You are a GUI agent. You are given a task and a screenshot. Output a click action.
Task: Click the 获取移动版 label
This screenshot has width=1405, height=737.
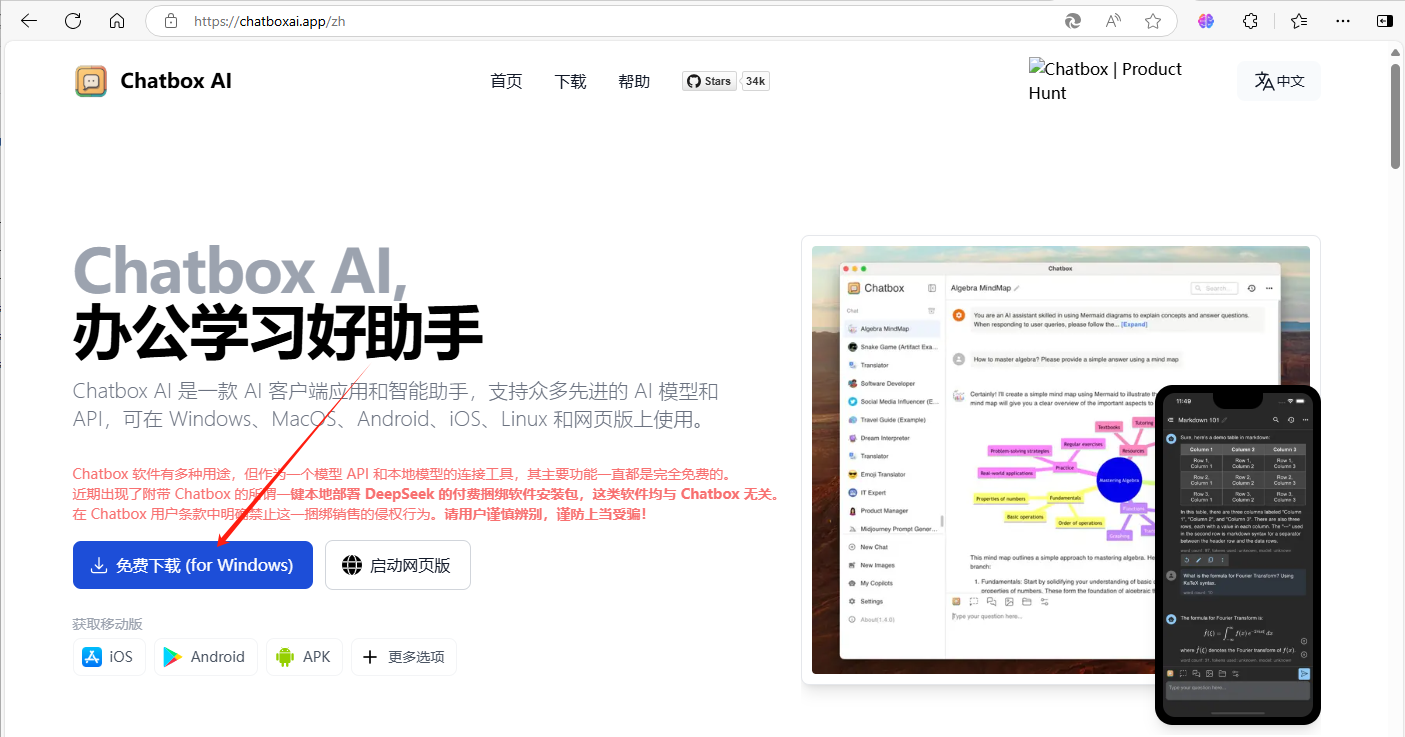click(108, 624)
